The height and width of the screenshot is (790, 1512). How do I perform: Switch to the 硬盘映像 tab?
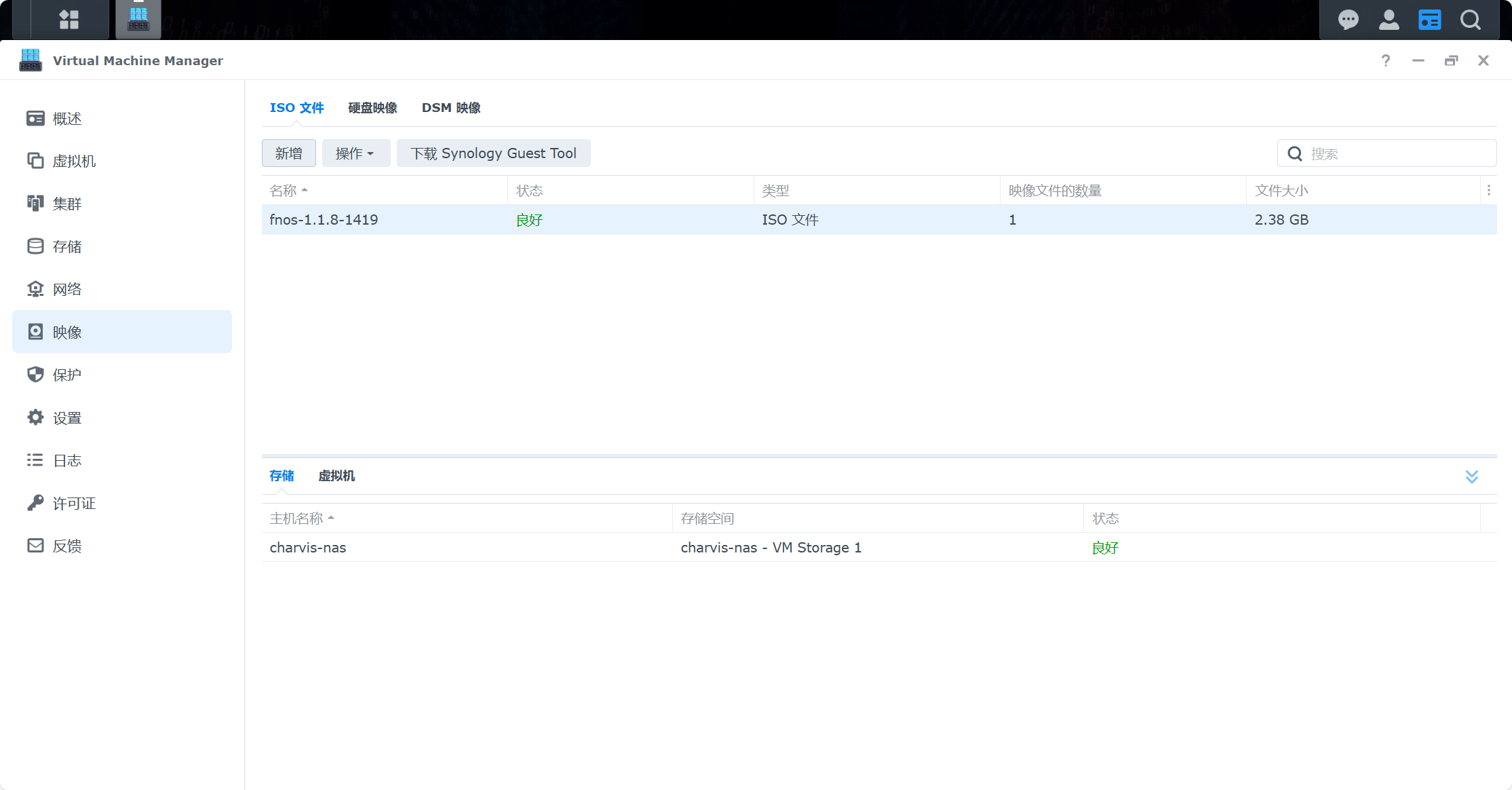tap(372, 108)
